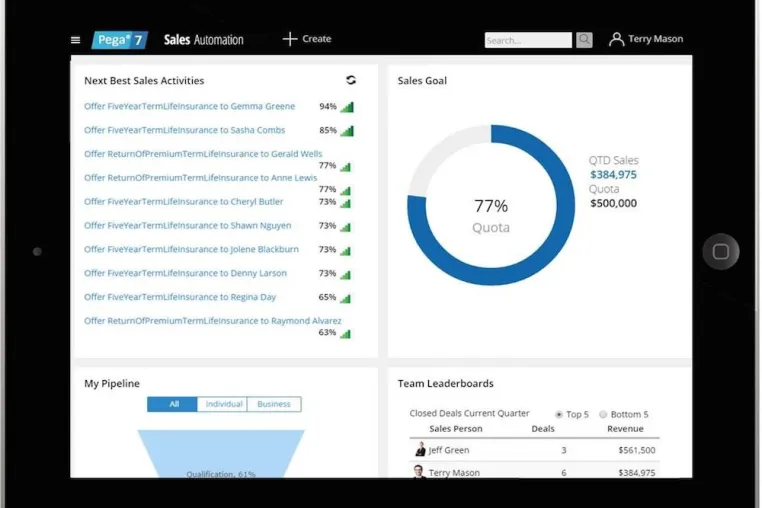The image size is (762, 508).
Task: Click signal bars beside 63%
Action: coord(346,333)
